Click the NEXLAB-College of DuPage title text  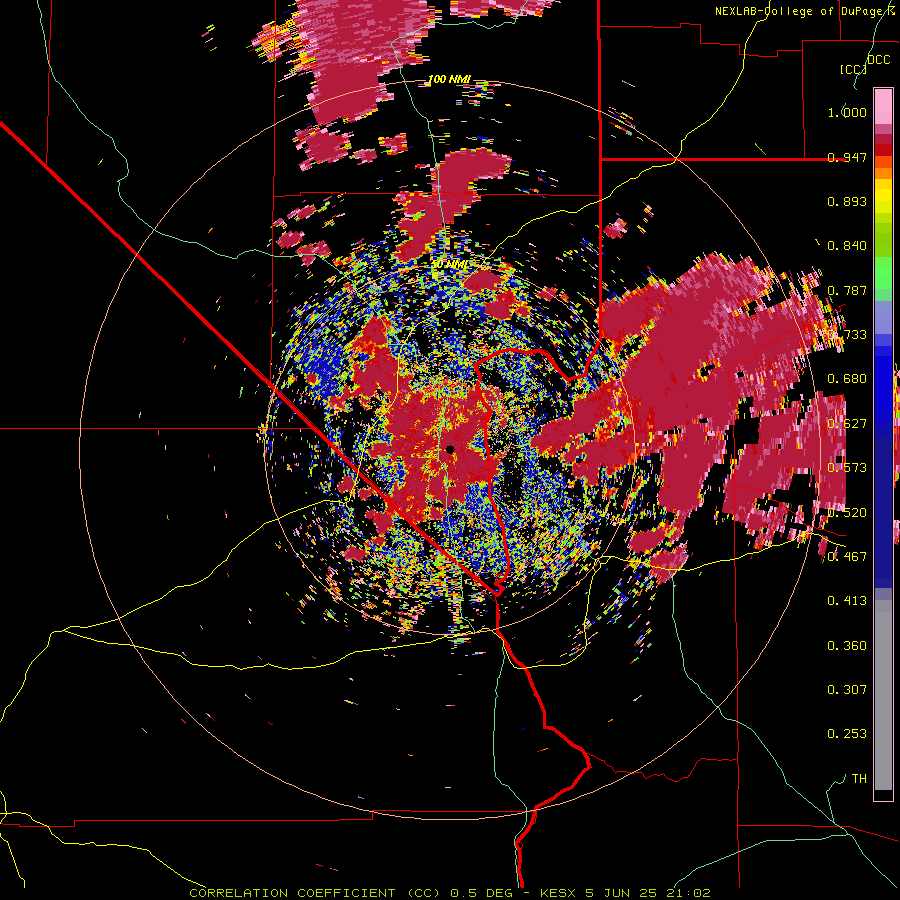[x=804, y=11]
